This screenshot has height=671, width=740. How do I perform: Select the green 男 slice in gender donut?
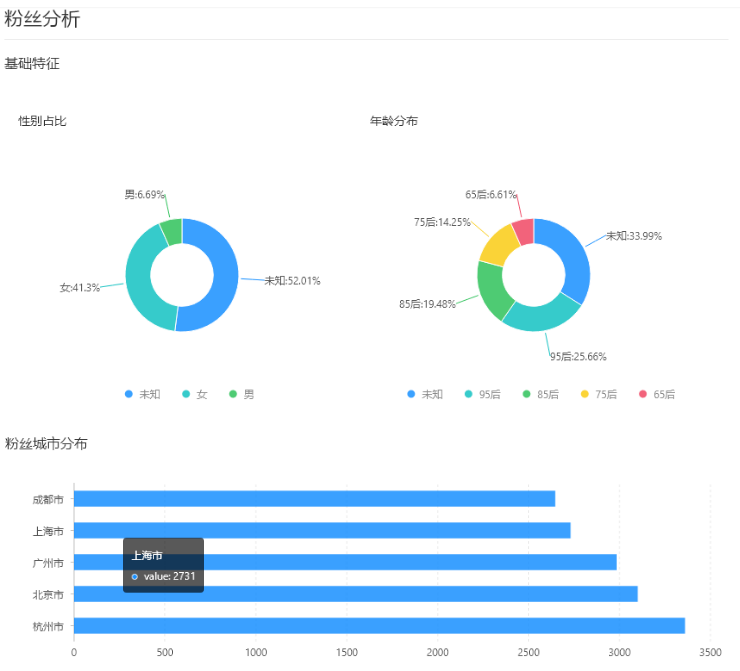[172, 232]
